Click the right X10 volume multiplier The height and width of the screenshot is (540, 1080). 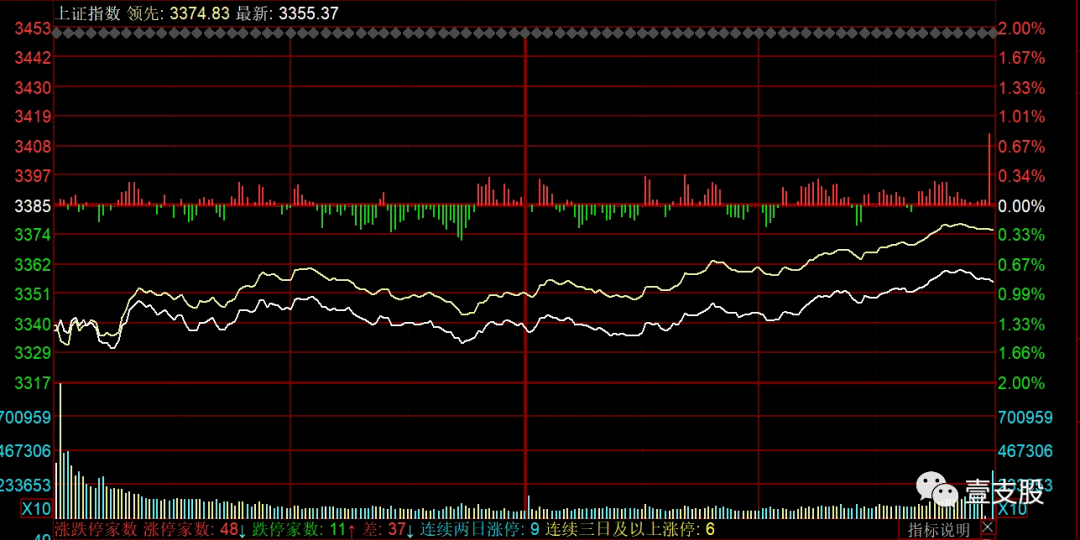pyautogui.click(x=1013, y=509)
